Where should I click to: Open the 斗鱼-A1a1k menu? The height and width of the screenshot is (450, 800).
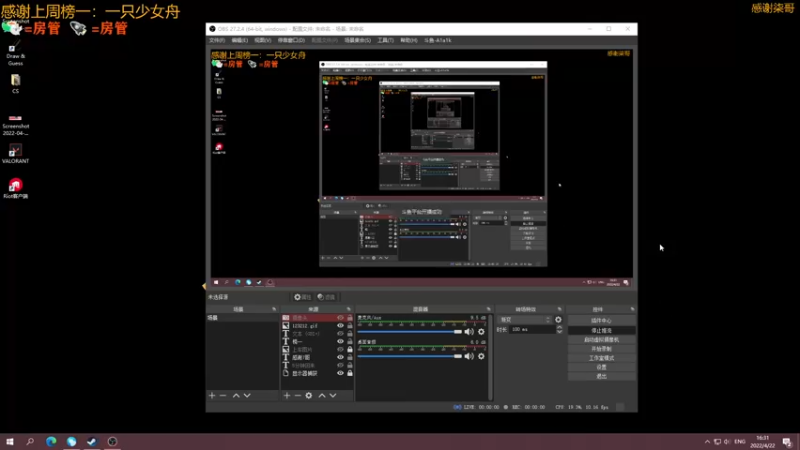438,40
